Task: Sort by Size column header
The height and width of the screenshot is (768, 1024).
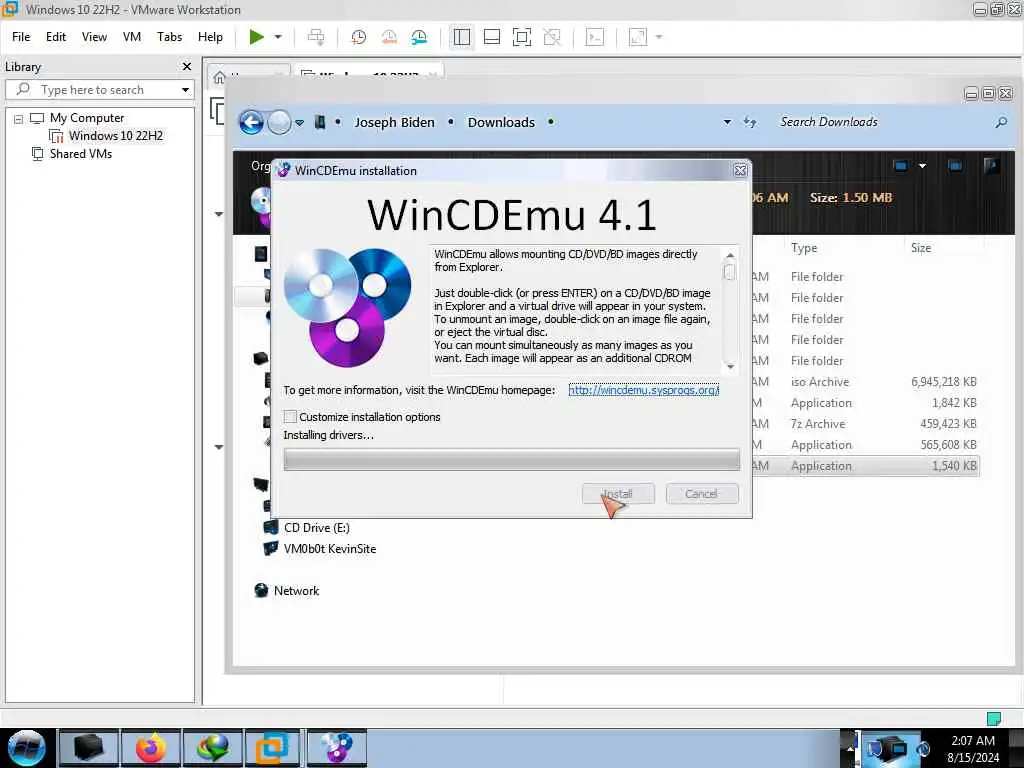Action: point(921,248)
